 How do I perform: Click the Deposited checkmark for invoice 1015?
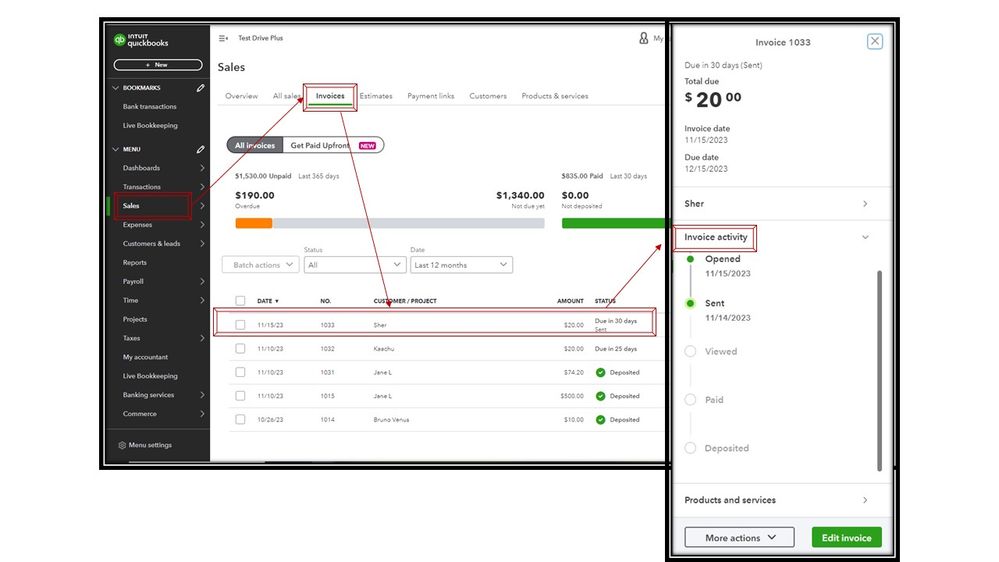pos(600,396)
